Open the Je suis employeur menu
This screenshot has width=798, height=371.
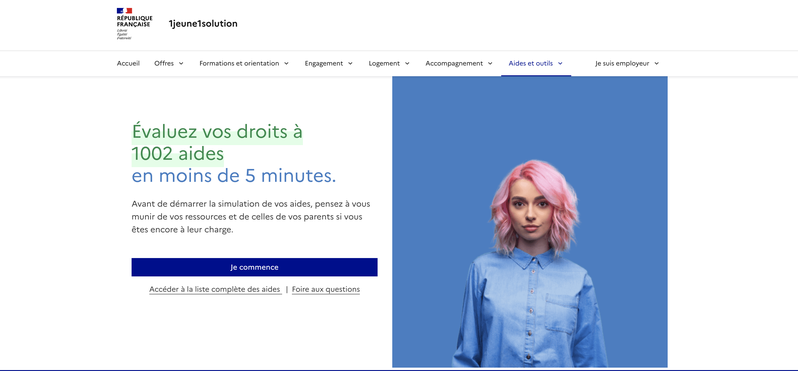coord(627,64)
